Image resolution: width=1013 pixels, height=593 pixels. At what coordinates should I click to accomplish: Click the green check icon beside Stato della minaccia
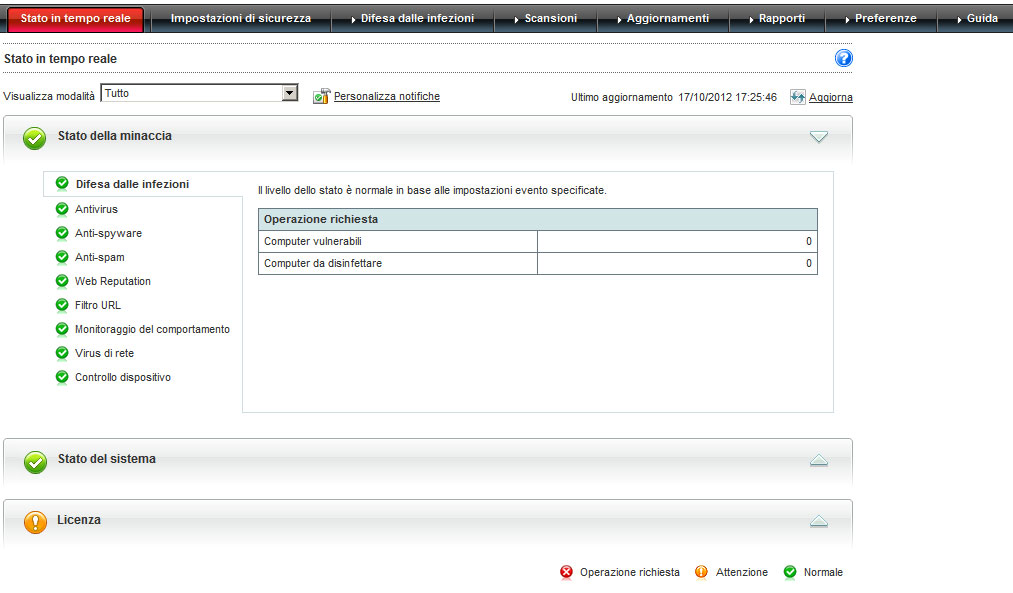(x=35, y=138)
